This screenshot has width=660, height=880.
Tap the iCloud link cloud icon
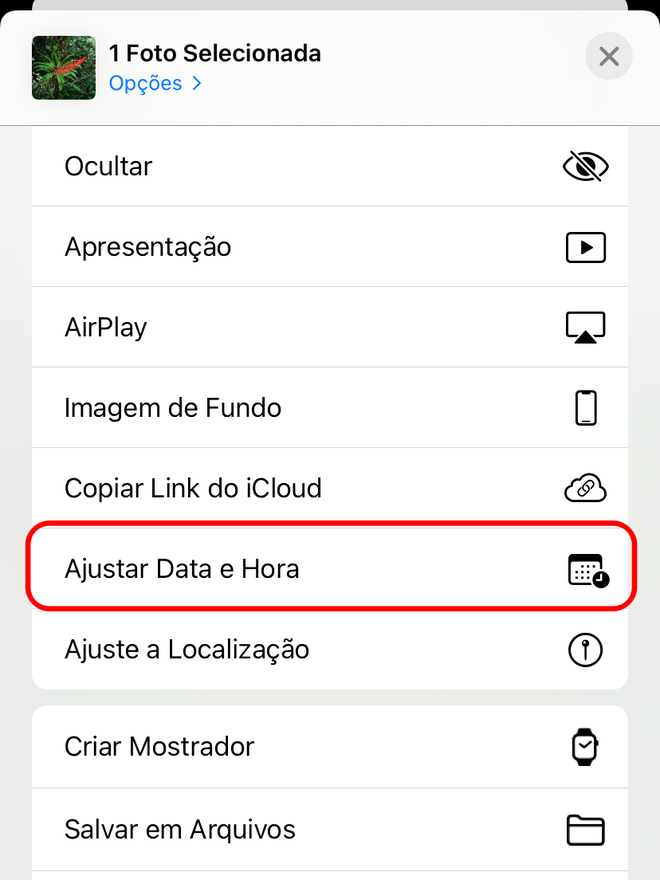click(585, 488)
